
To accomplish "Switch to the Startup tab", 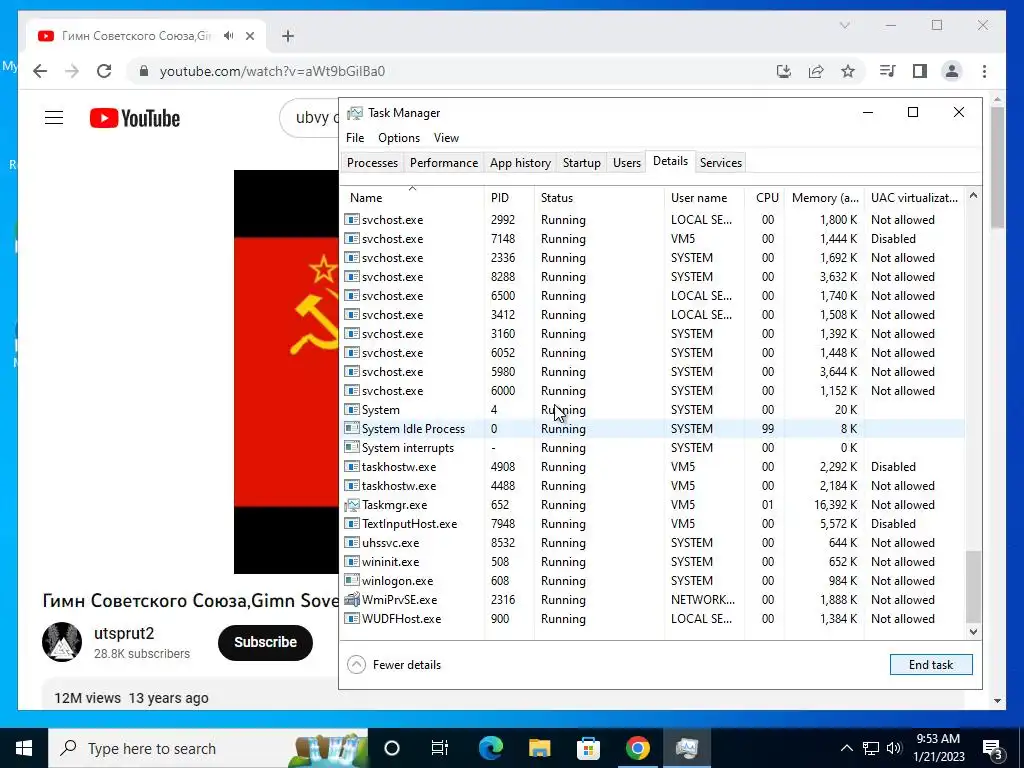I will [581, 163].
